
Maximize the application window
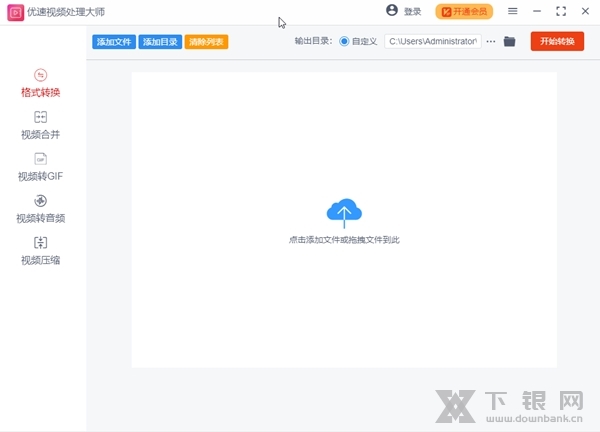(561, 11)
